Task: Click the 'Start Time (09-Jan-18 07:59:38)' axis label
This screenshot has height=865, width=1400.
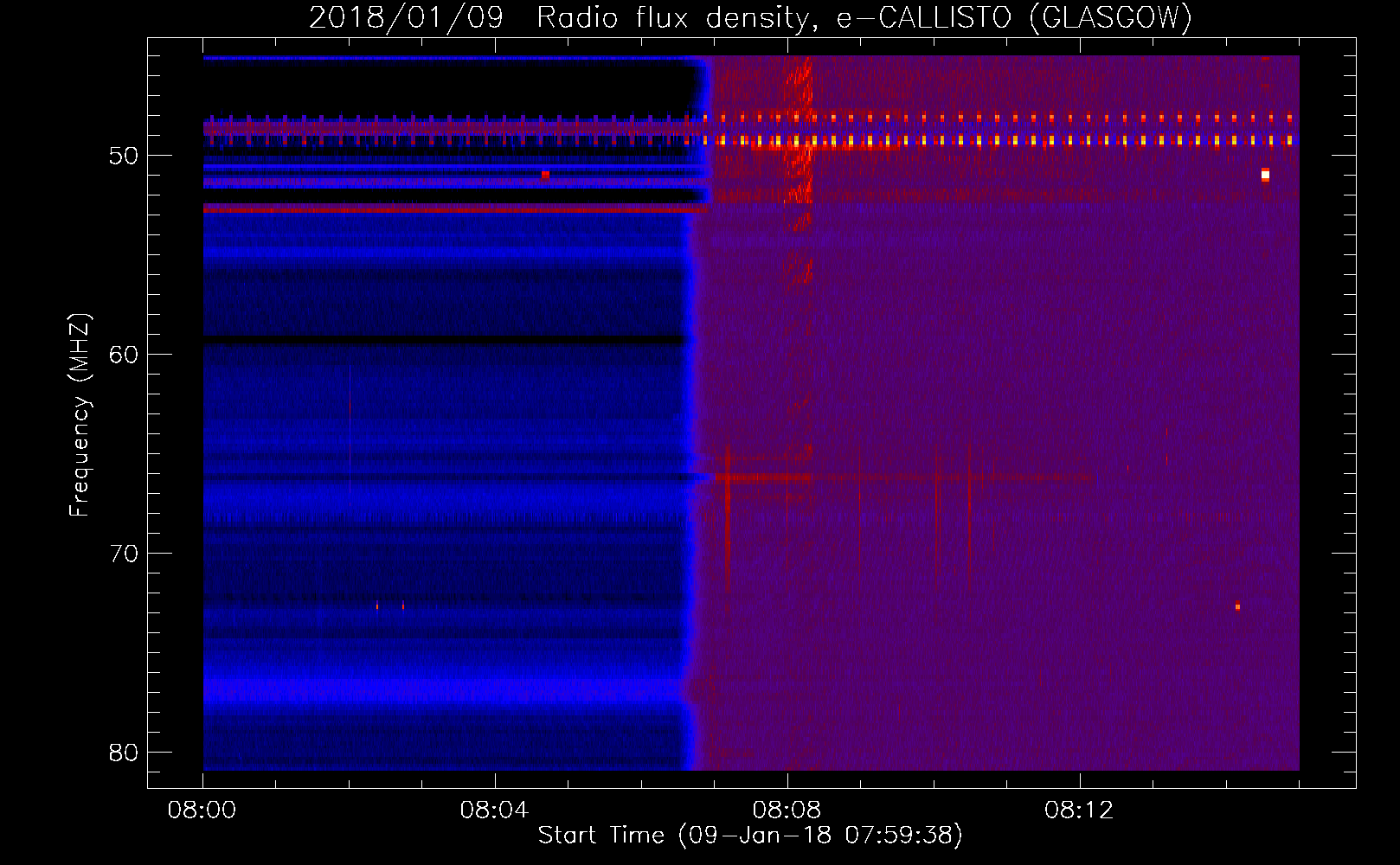Action: coord(750,835)
